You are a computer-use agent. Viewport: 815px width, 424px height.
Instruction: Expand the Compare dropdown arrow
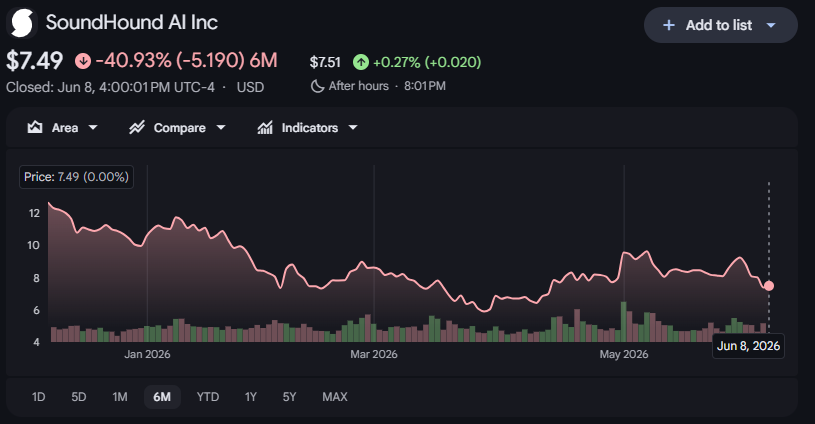click(x=221, y=127)
